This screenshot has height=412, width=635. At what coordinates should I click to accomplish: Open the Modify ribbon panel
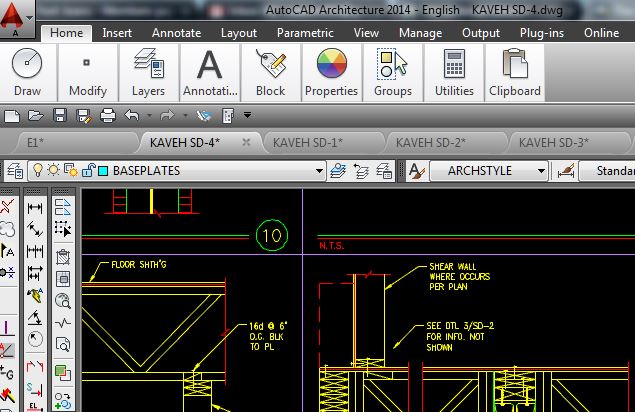coord(87,73)
